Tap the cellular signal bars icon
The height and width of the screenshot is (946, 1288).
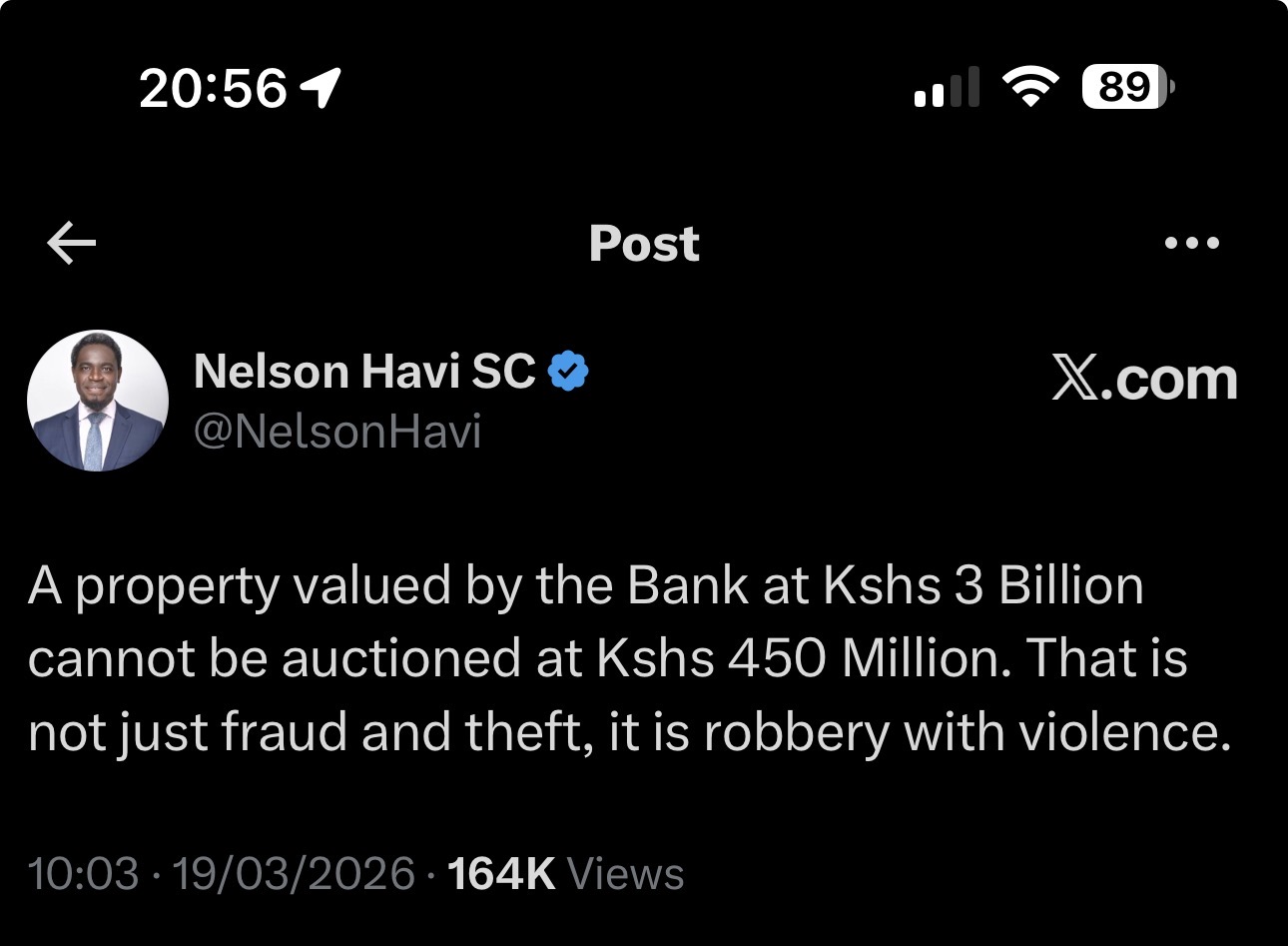[946, 89]
